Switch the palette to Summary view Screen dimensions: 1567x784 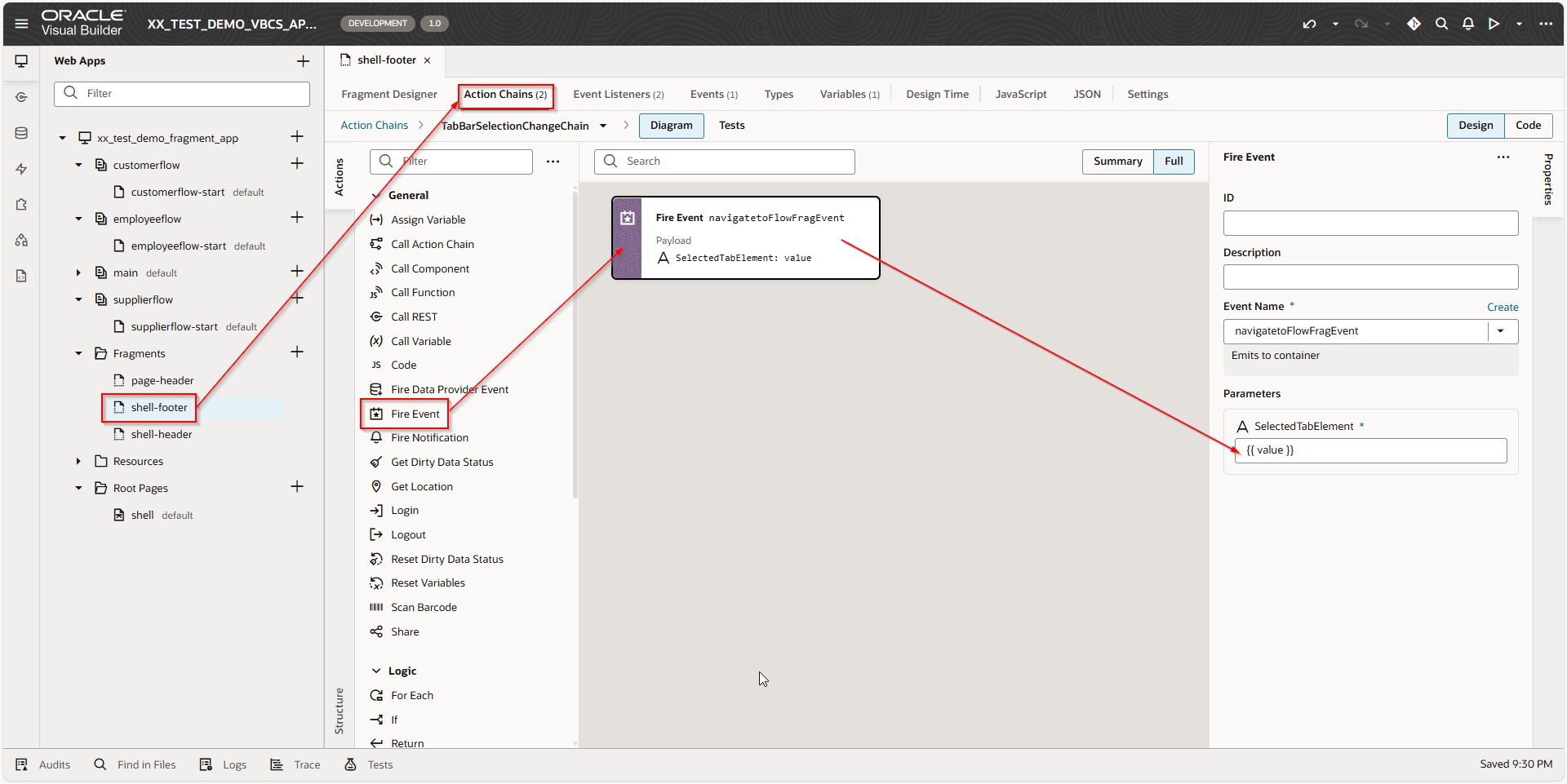pyautogui.click(x=1117, y=161)
